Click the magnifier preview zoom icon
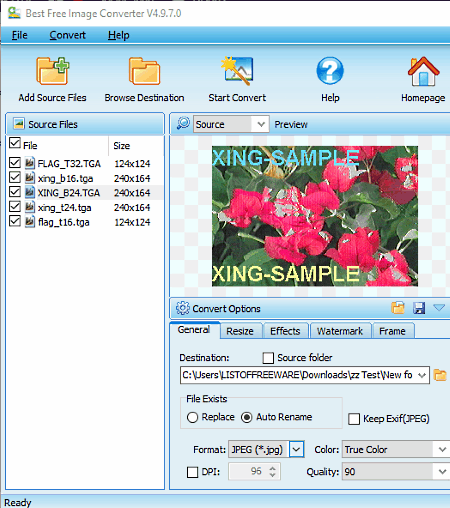450x508 pixels. click(183, 123)
